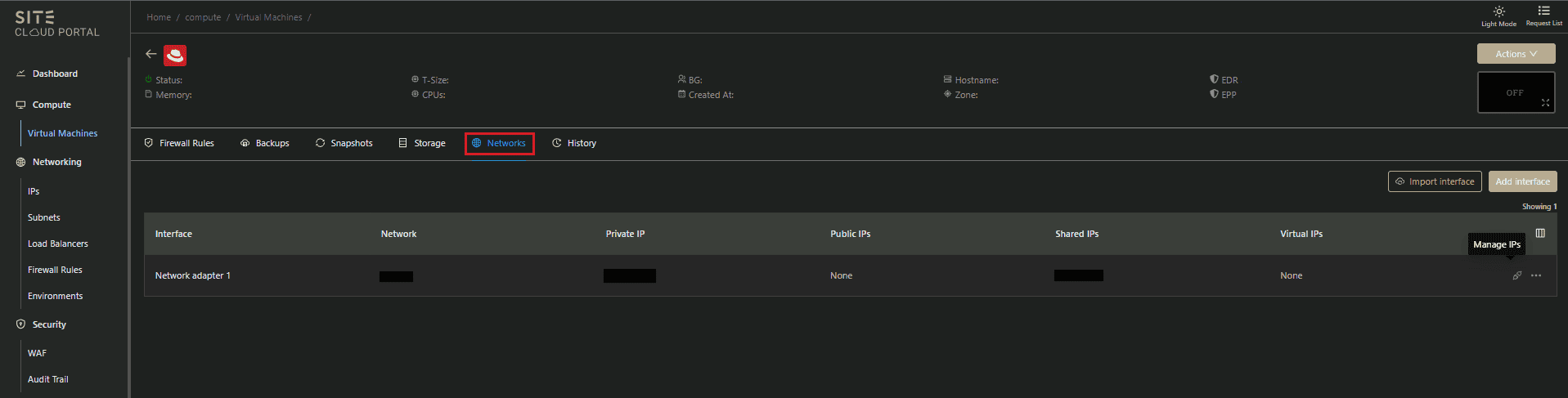Switch to the Snapshots tab

[x=344, y=143]
